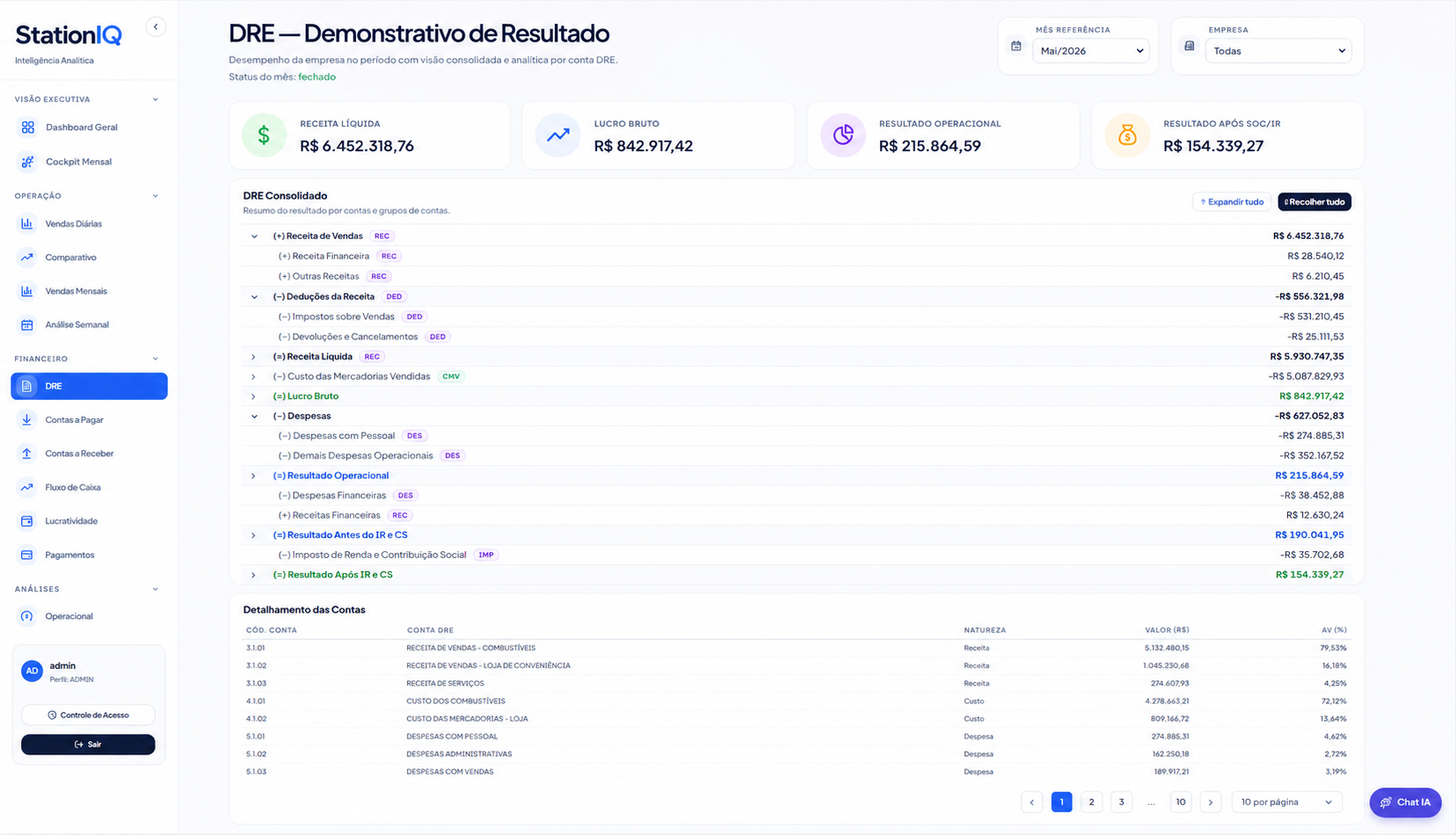Click the DESPESAS ADMINISTRATIVAS row

tap(797, 754)
